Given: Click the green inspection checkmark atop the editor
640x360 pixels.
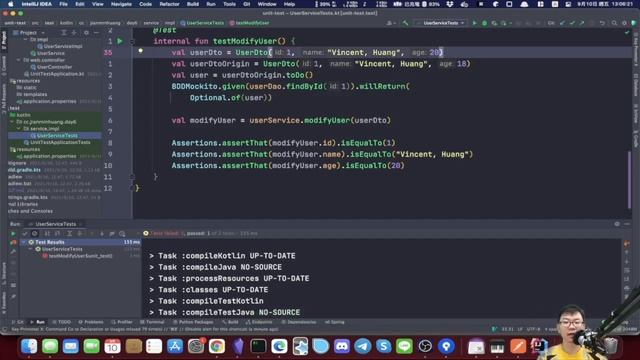Looking at the screenshot, I should pyautogui.click(x=627, y=32).
